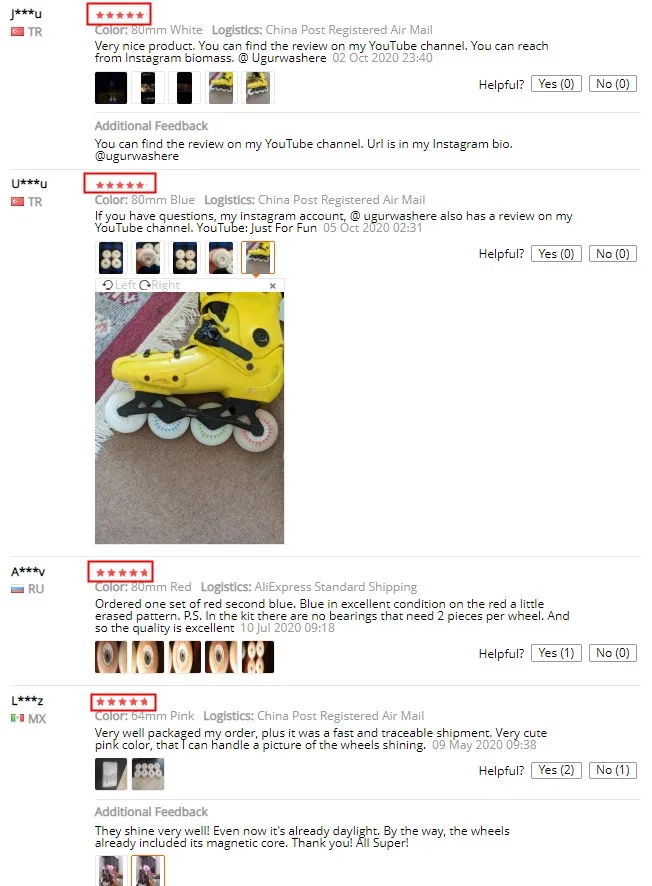Screen dimensions: 652x886
Task: Mark J***u's review helpful with Yes (0)
Action: tap(556, 84)
